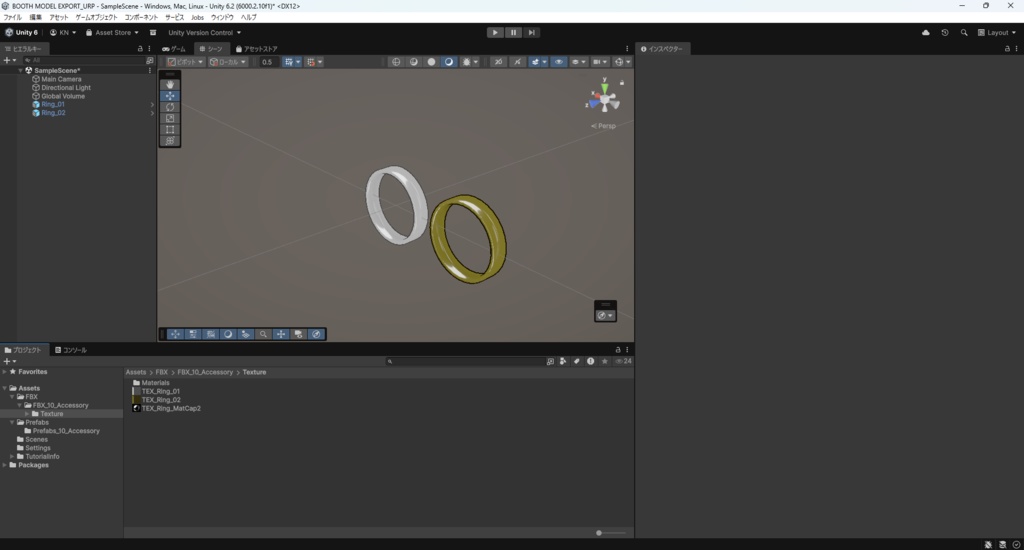Click the search by log type icon

coord(590,361)
